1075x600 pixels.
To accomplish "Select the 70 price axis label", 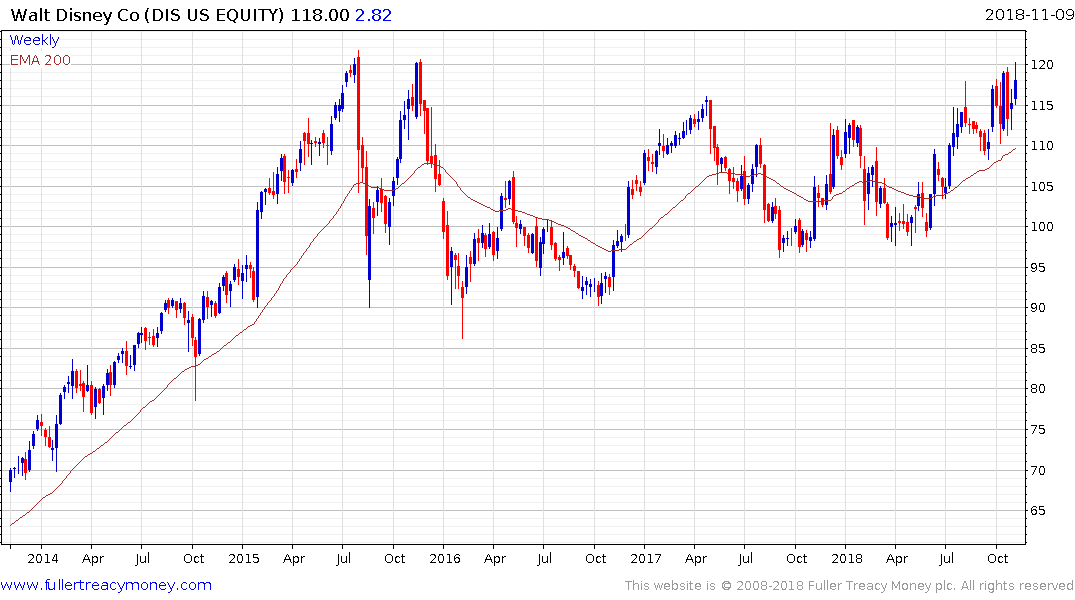I will coord(1038,470).
